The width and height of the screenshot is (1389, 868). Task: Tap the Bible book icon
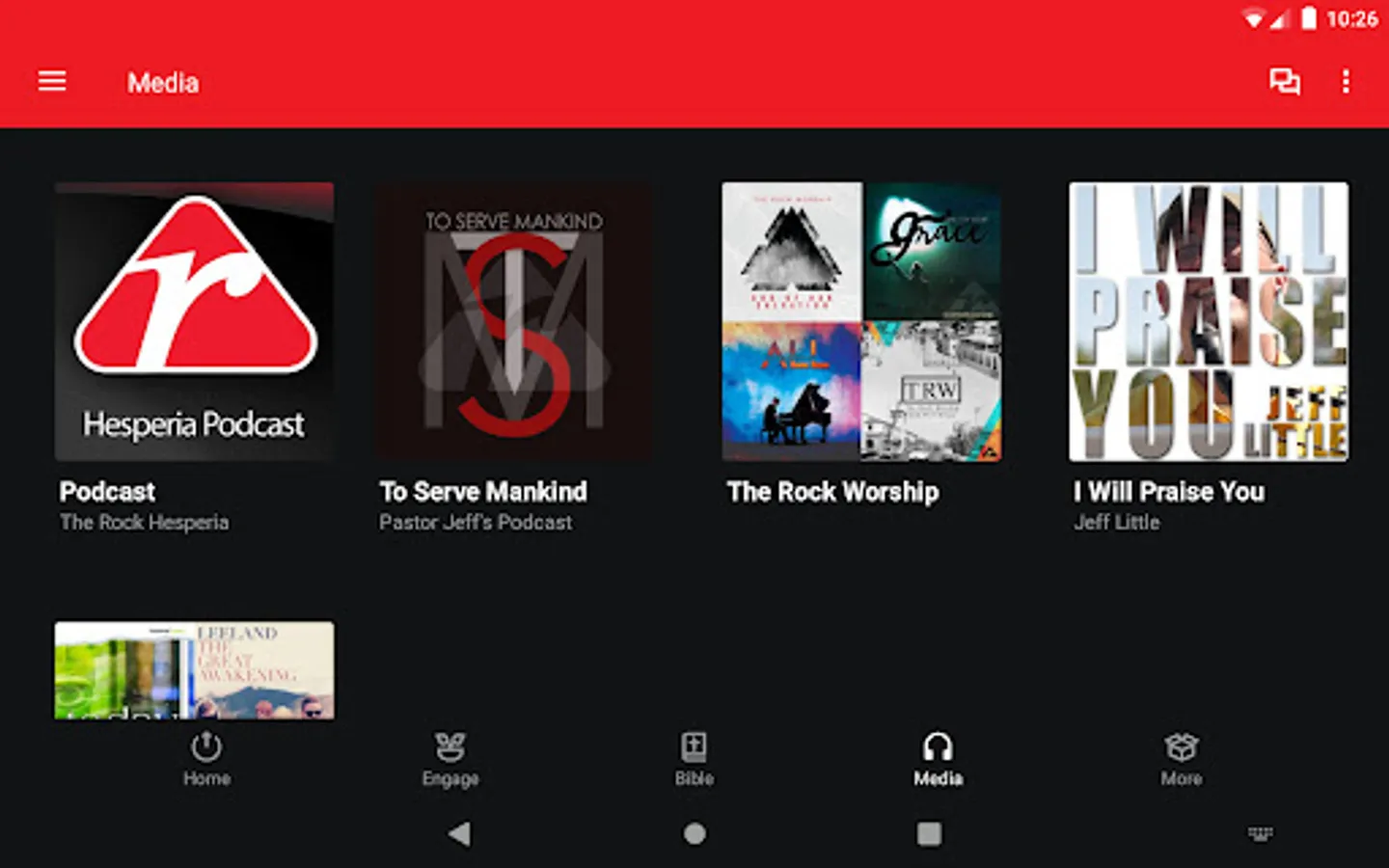coord(694,746)
